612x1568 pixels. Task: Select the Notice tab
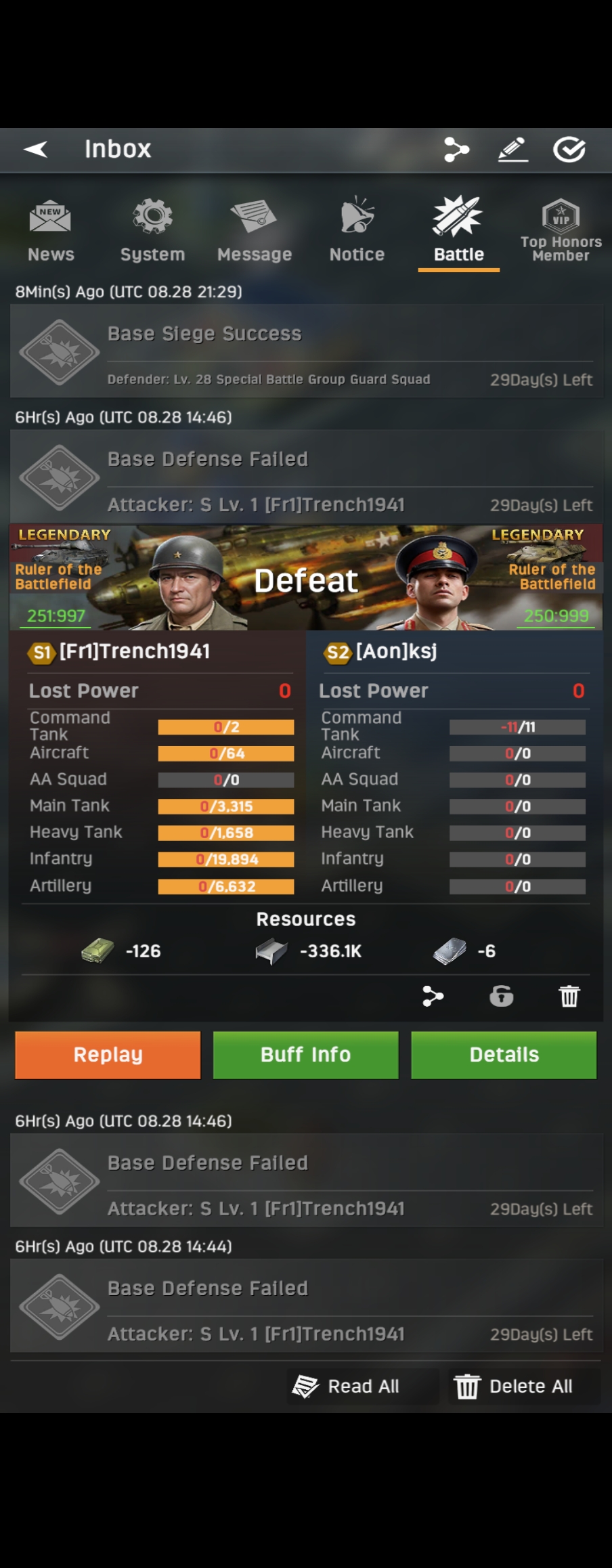click(x=357, y=231)
